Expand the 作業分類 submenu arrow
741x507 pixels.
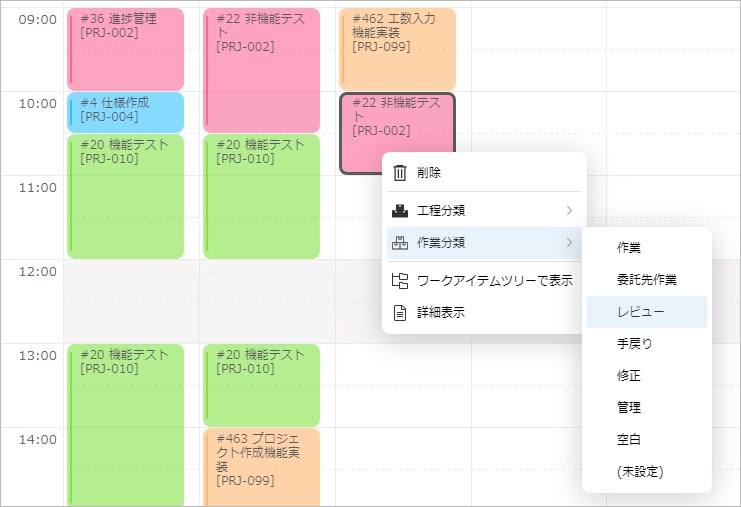pos(569,243)
